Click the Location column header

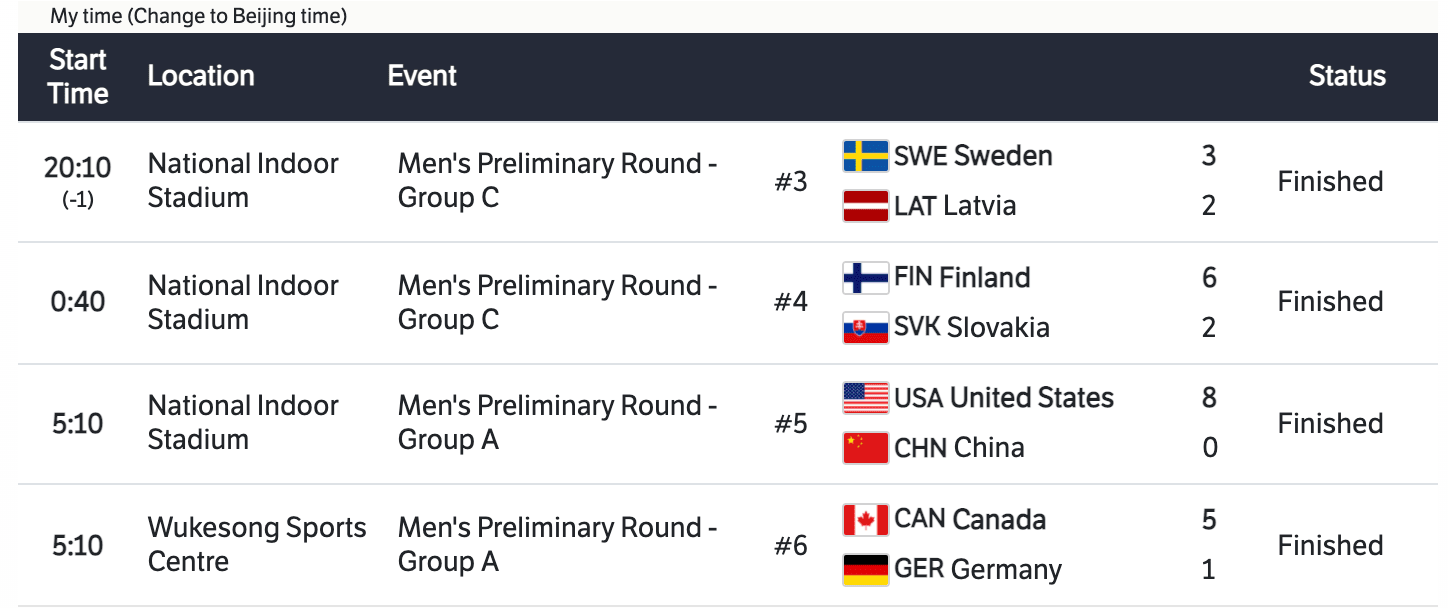(x=201, y=76)
